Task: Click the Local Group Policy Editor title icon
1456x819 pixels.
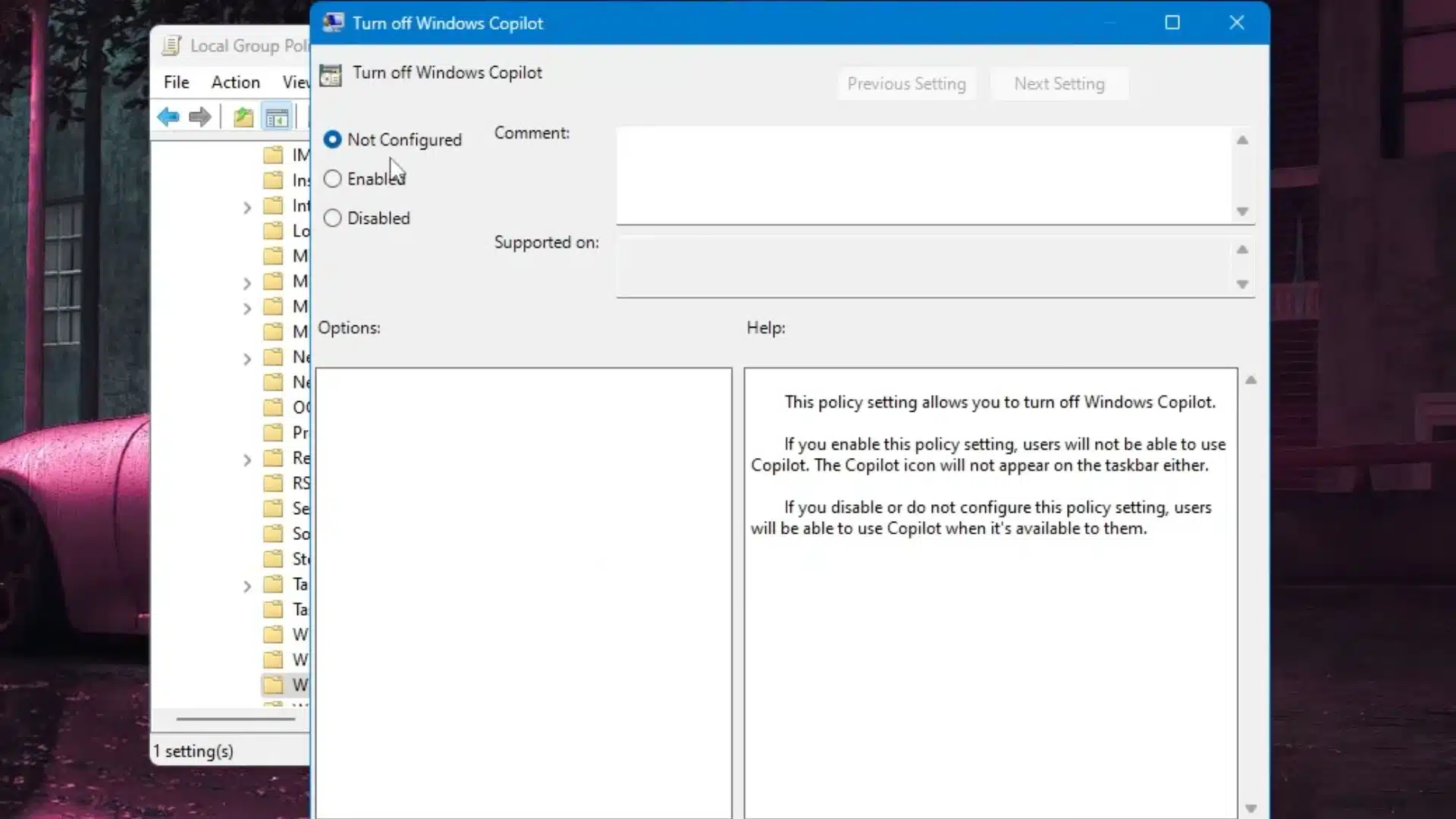Action: click(171, 45)
